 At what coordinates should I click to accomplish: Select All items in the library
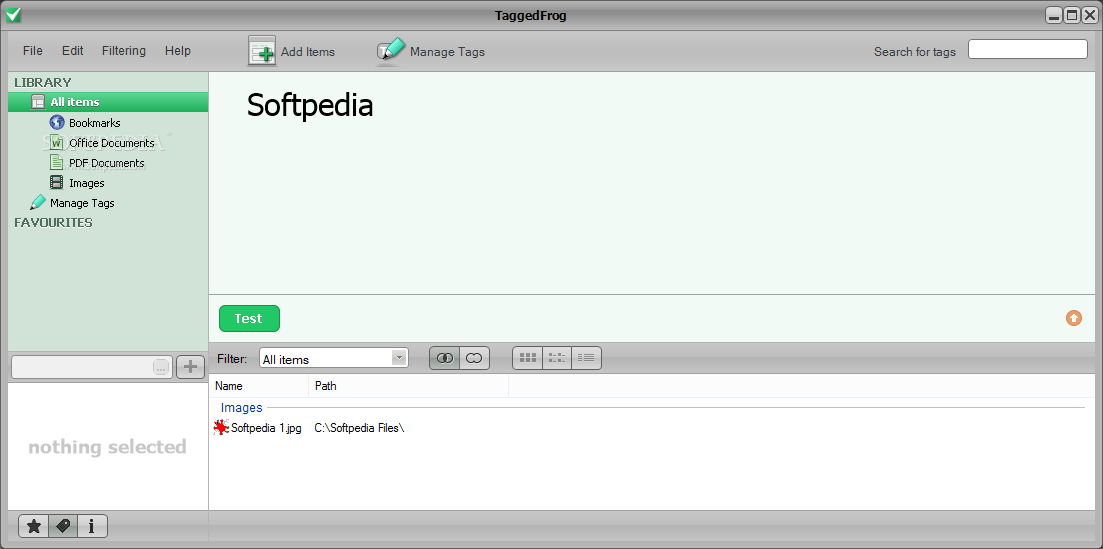(x=108, y=102)
